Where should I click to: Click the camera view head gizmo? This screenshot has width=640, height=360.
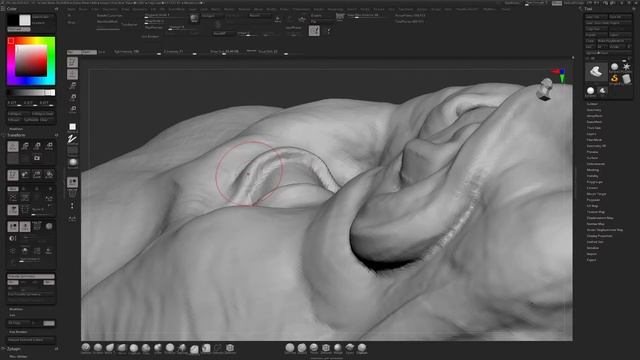(x=546, y=89)
